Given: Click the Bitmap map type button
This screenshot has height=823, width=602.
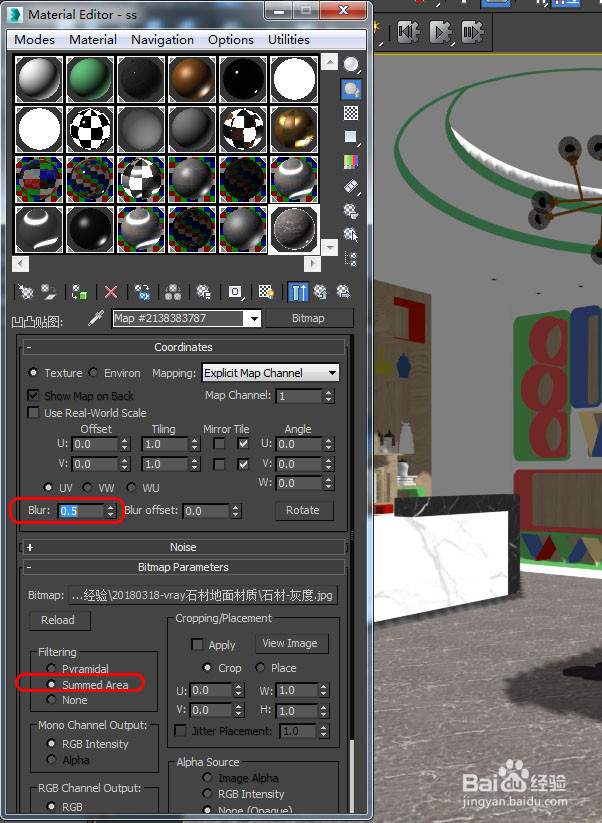Looking at the screenshot, I should pyautogui.click(x=308, y=318).
